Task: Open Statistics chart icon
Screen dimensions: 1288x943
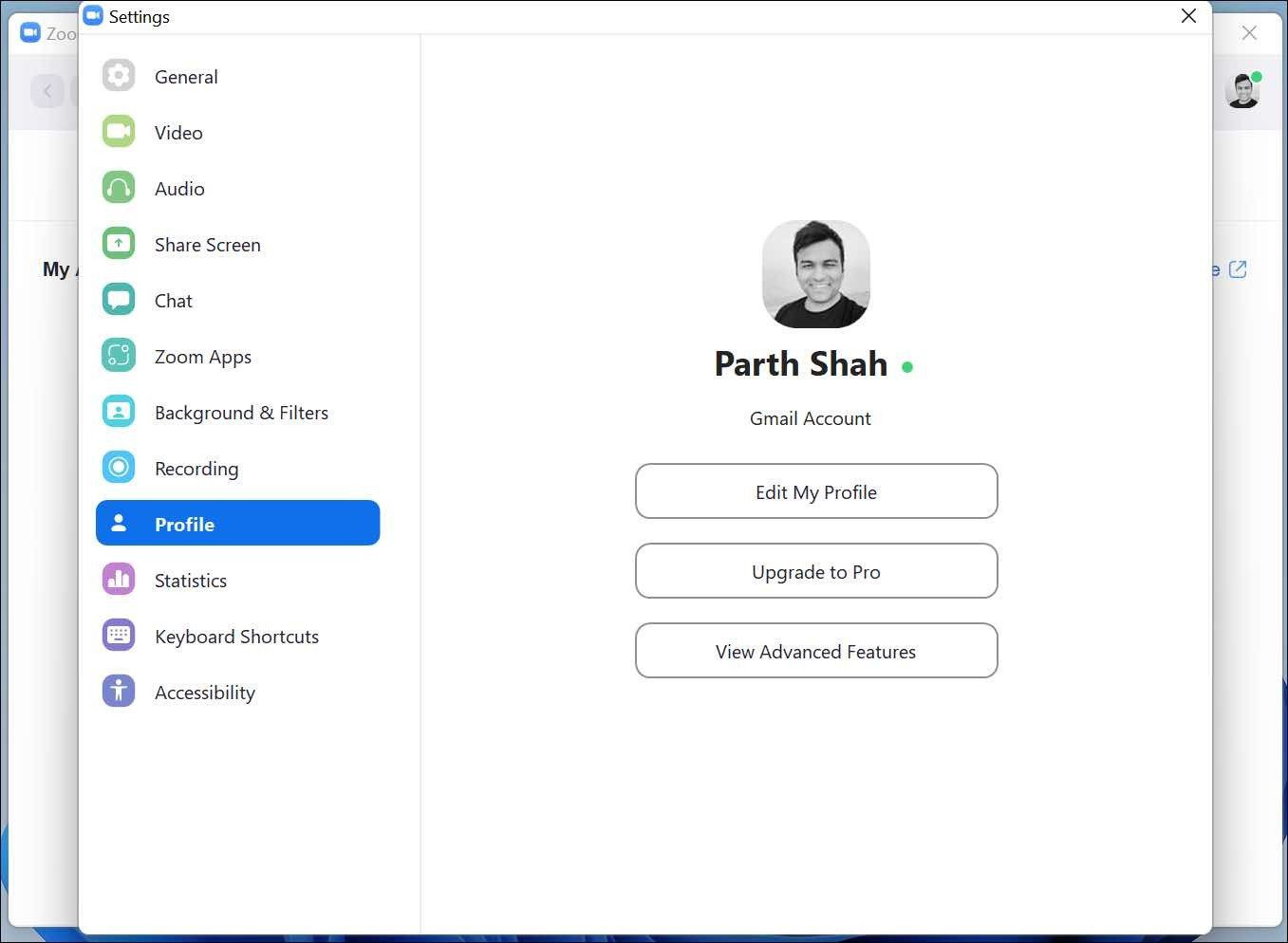Action: click(119, 580)
